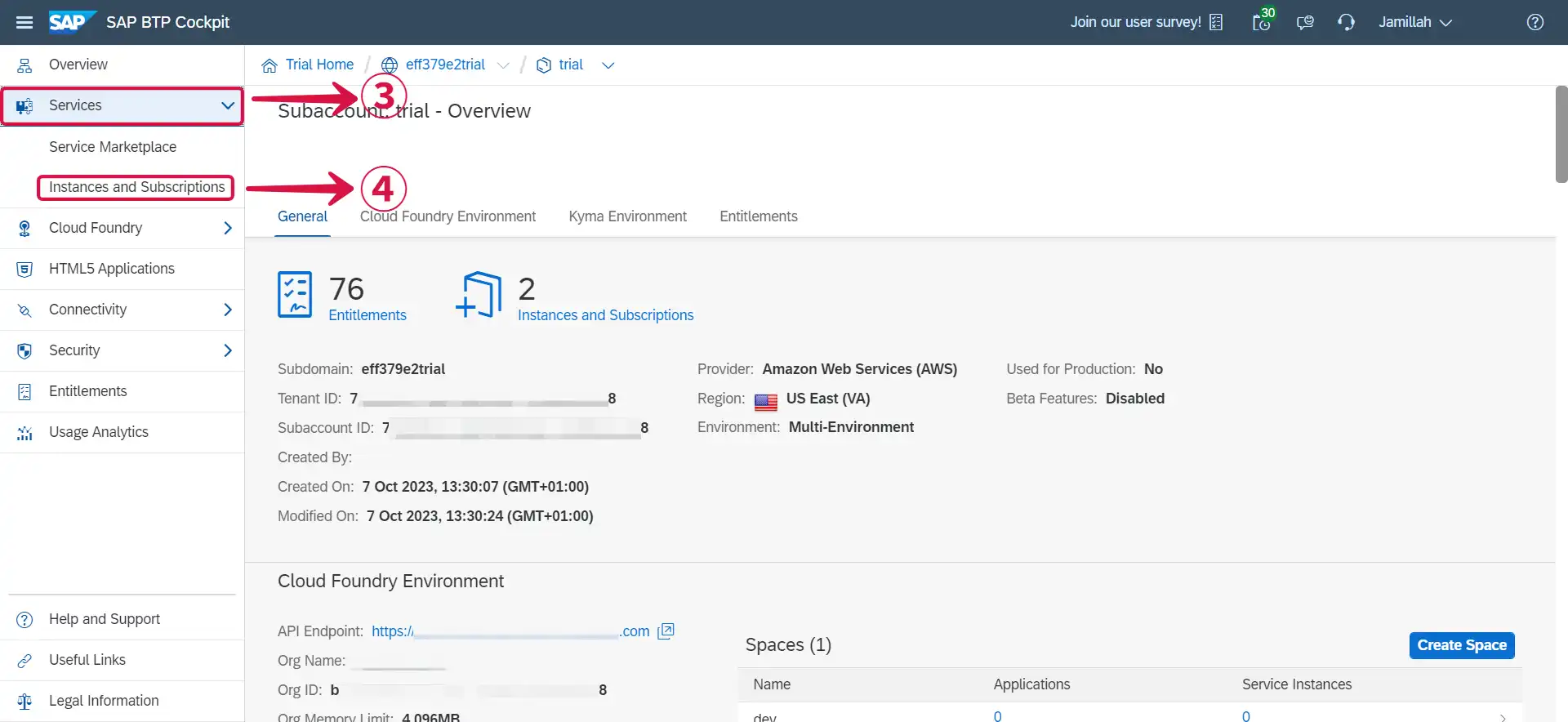Click the Multi-Environment value

tap(851, 427)
